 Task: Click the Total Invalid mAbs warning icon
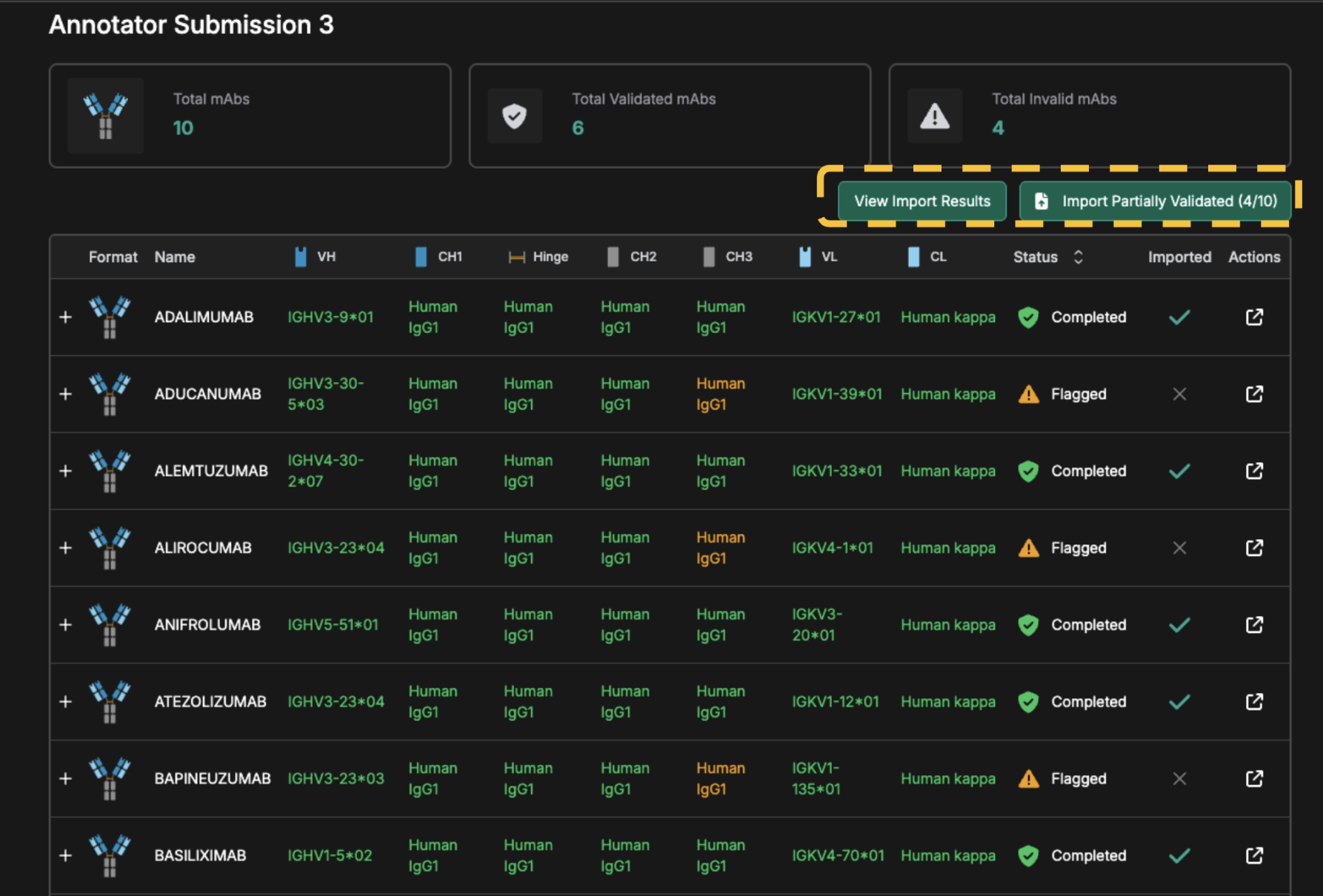coord(934,116)
